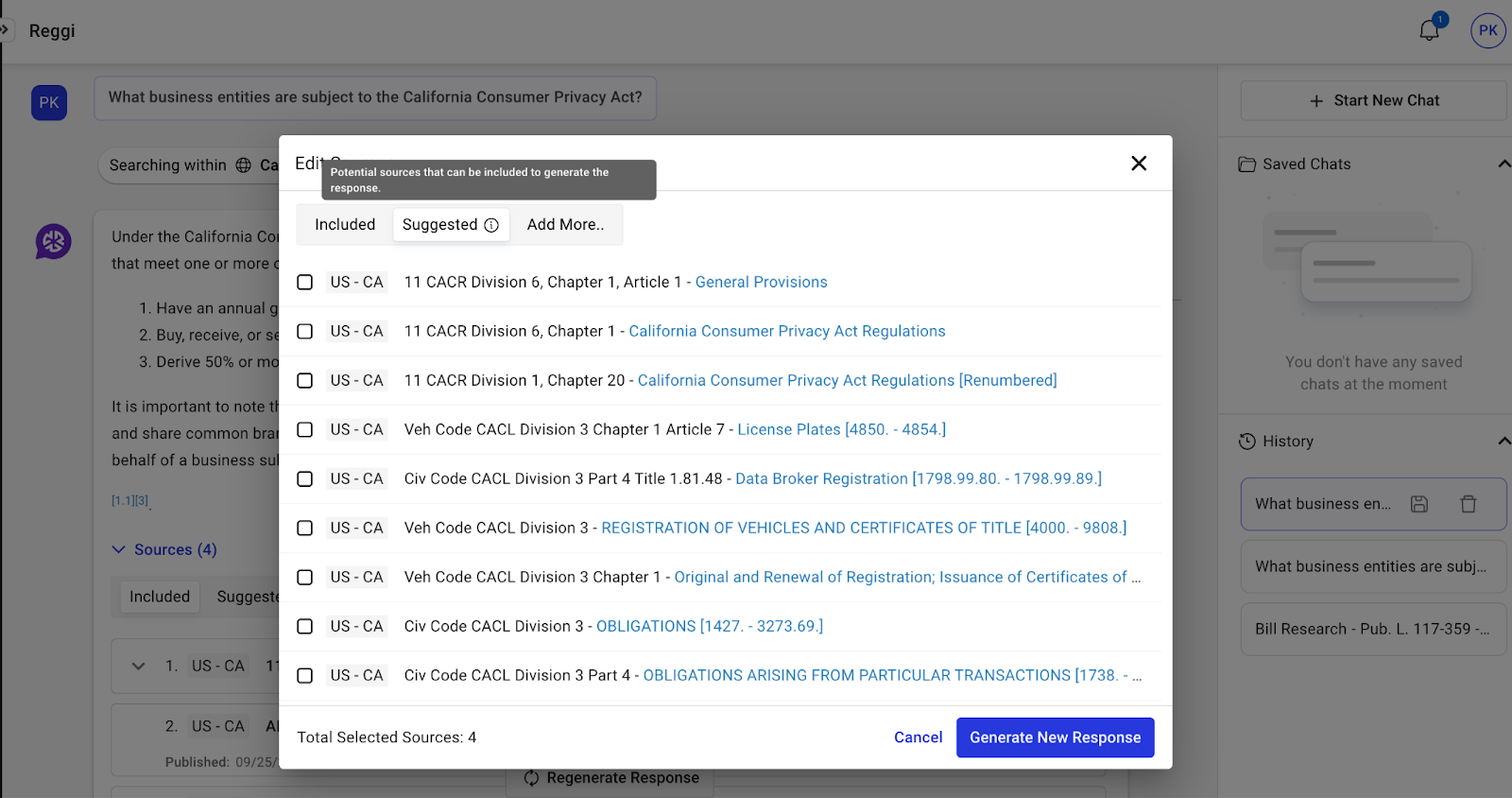Switch to the Included tab in dialog
The height and width of the screenshot is (798, 1512).
click(345, 225)
